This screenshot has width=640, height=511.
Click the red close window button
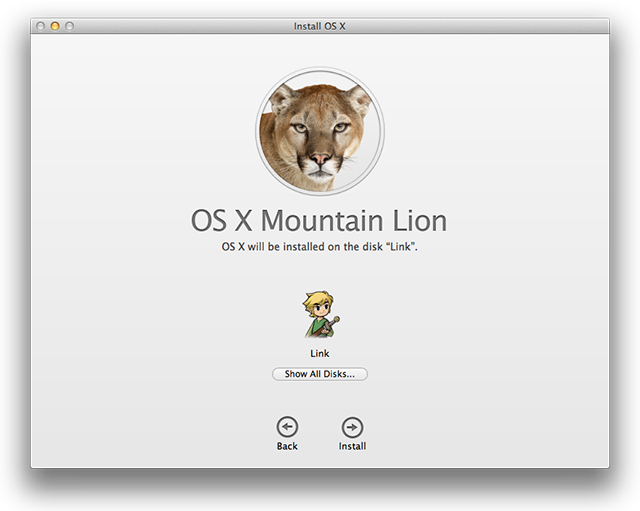[x=40, y=26]
